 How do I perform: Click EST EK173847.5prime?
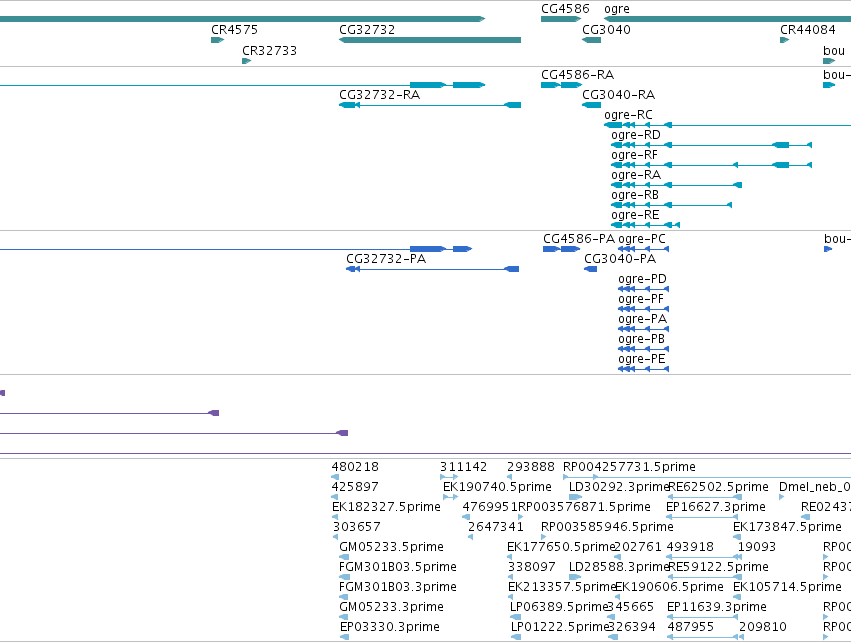[x=787, y=527]
